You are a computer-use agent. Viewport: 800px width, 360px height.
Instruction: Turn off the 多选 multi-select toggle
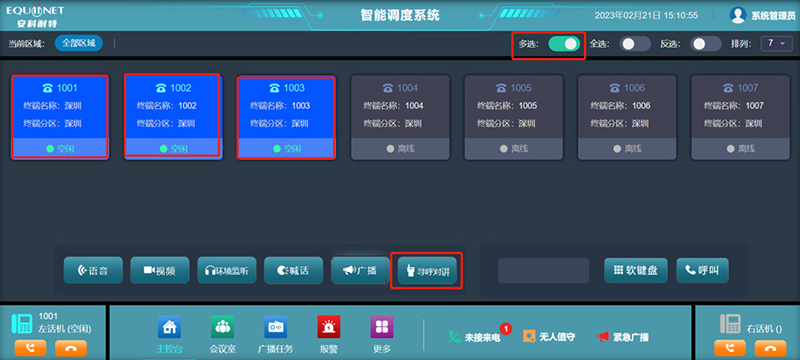[564, 44]
